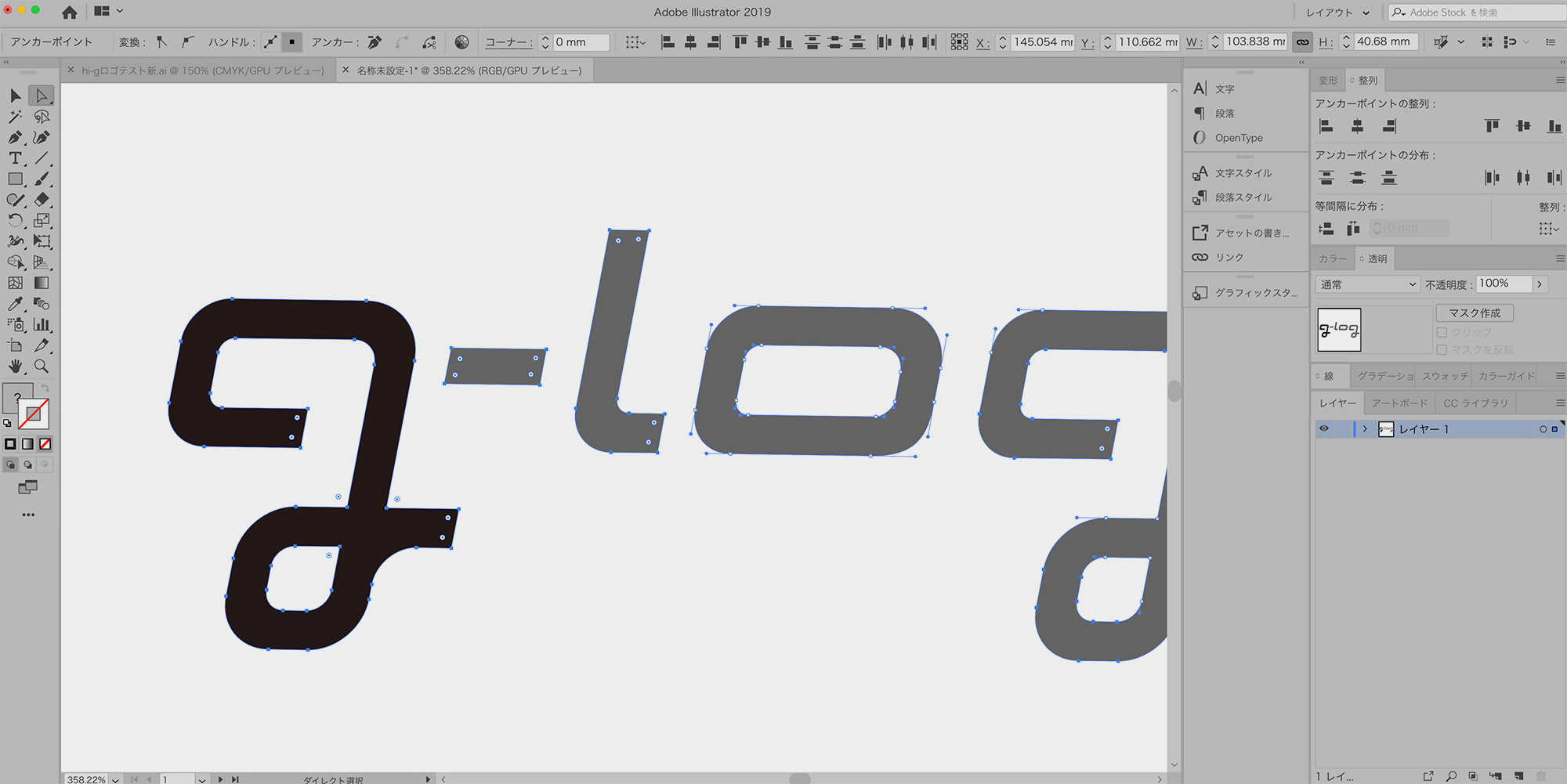Switch to the カラー panel tab
The width and height of the screenshot is (1567, 784).
1333,258
